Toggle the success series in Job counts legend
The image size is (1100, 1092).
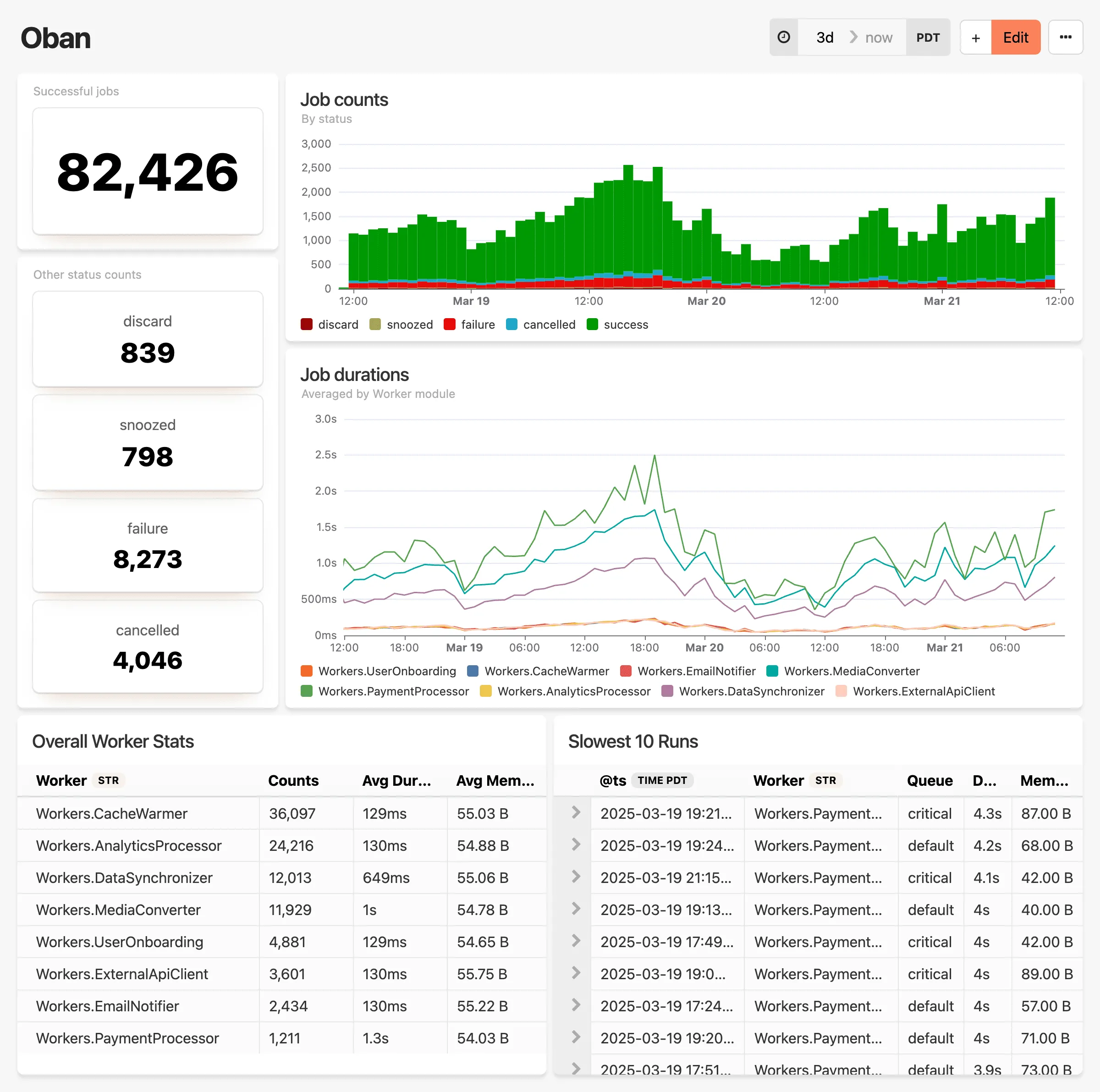[x=625, y=325]
